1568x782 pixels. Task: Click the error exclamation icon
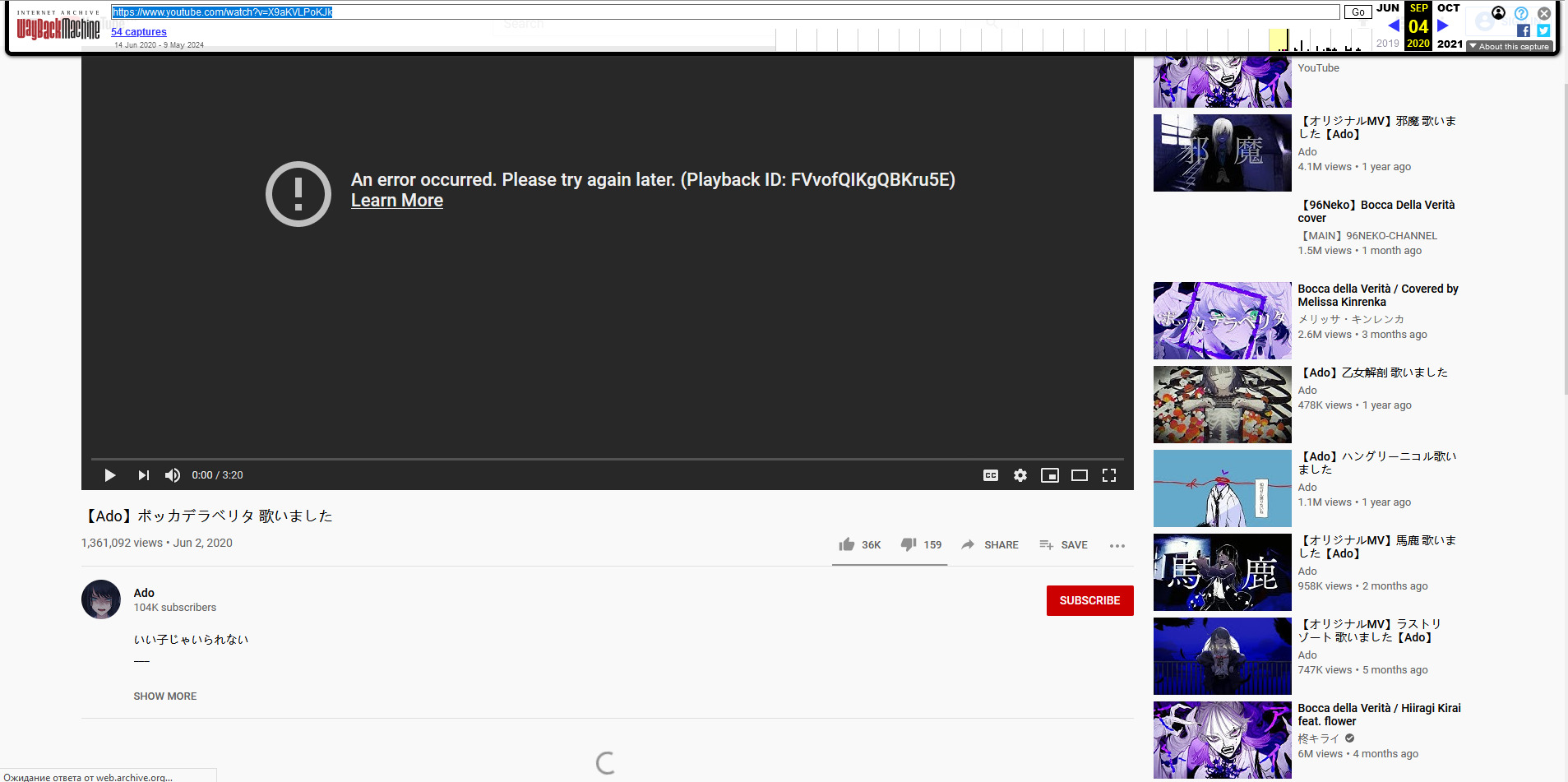click(298, 194)
